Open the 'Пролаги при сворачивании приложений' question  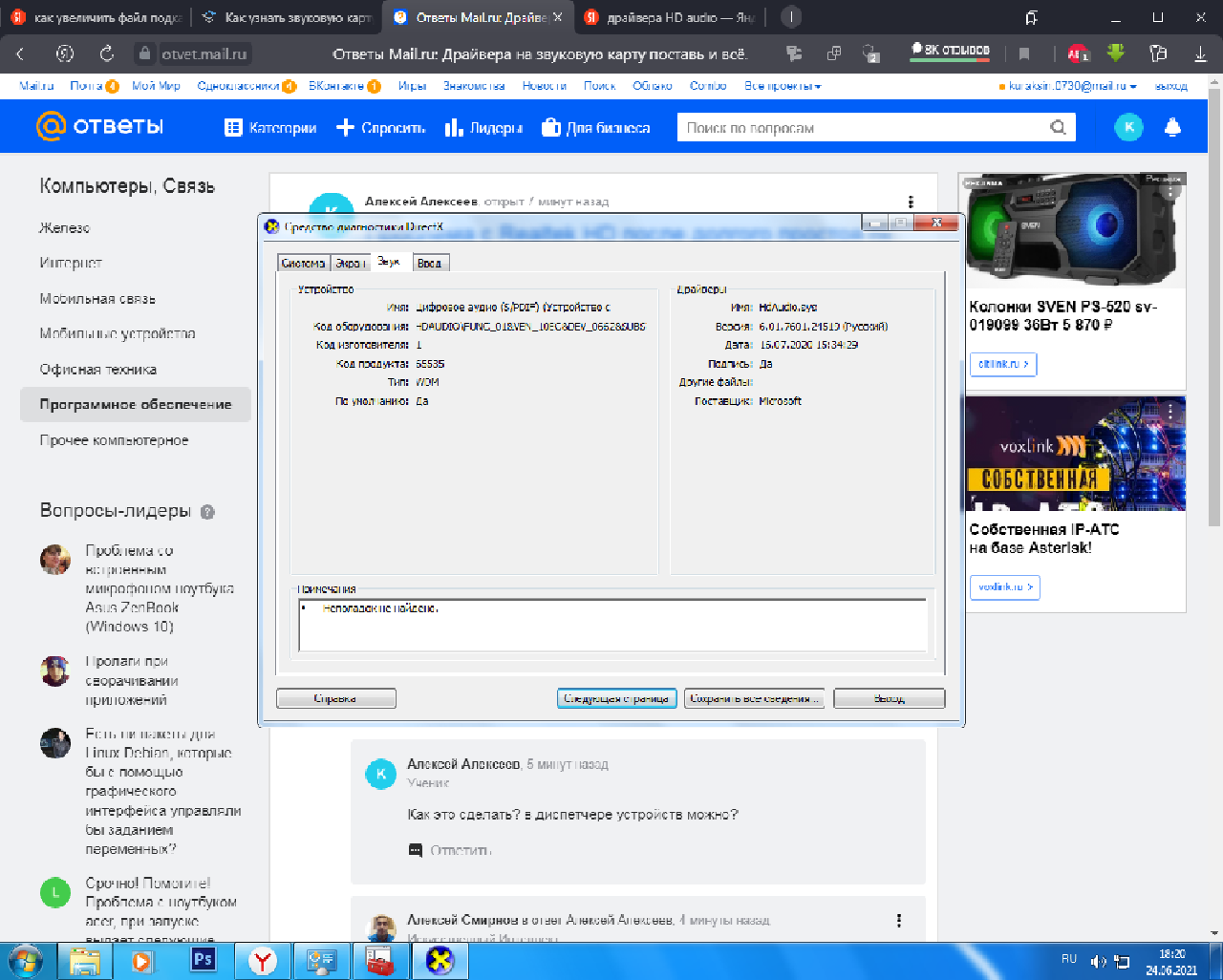pyautogui.click(x=132, y=681)
